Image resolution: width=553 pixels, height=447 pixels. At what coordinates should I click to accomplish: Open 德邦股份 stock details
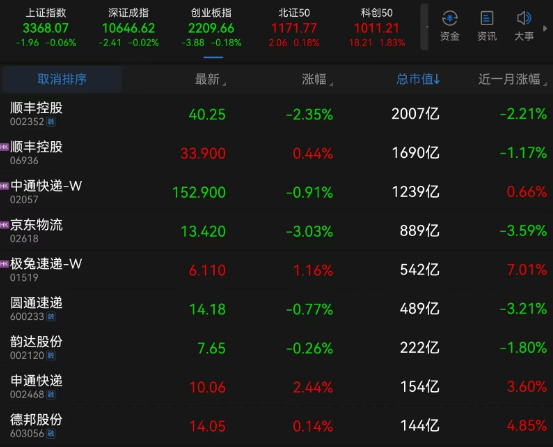point(276,426)
